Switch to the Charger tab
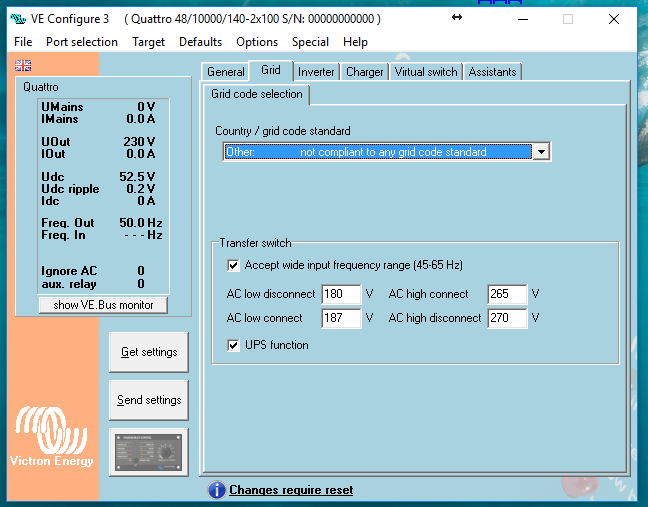 (364, 72)
